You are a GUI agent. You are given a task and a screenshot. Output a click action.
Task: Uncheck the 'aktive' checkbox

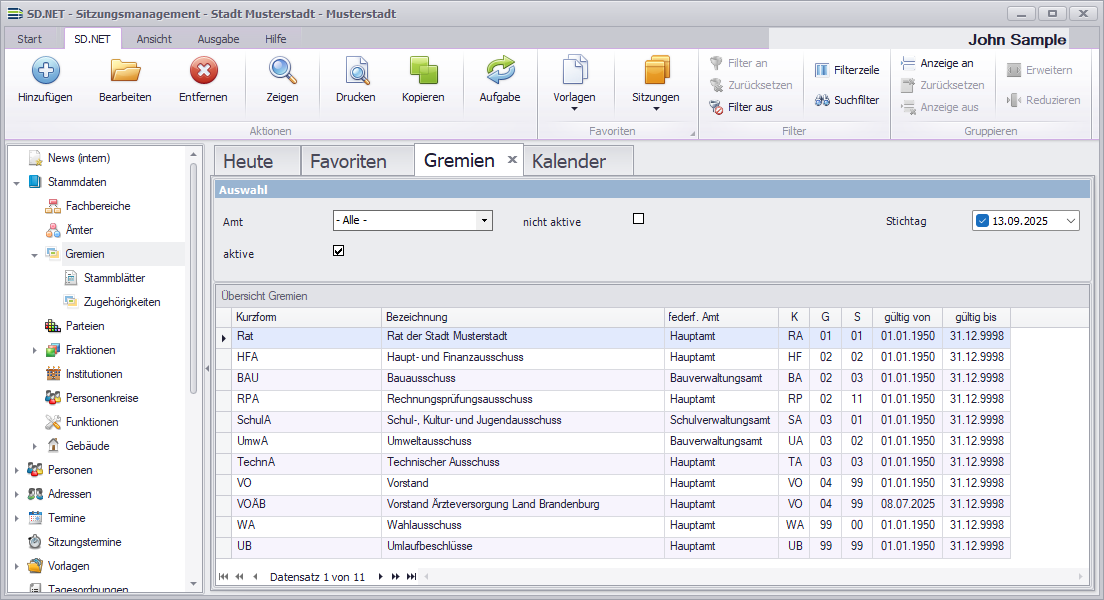[x=338, y=251]
